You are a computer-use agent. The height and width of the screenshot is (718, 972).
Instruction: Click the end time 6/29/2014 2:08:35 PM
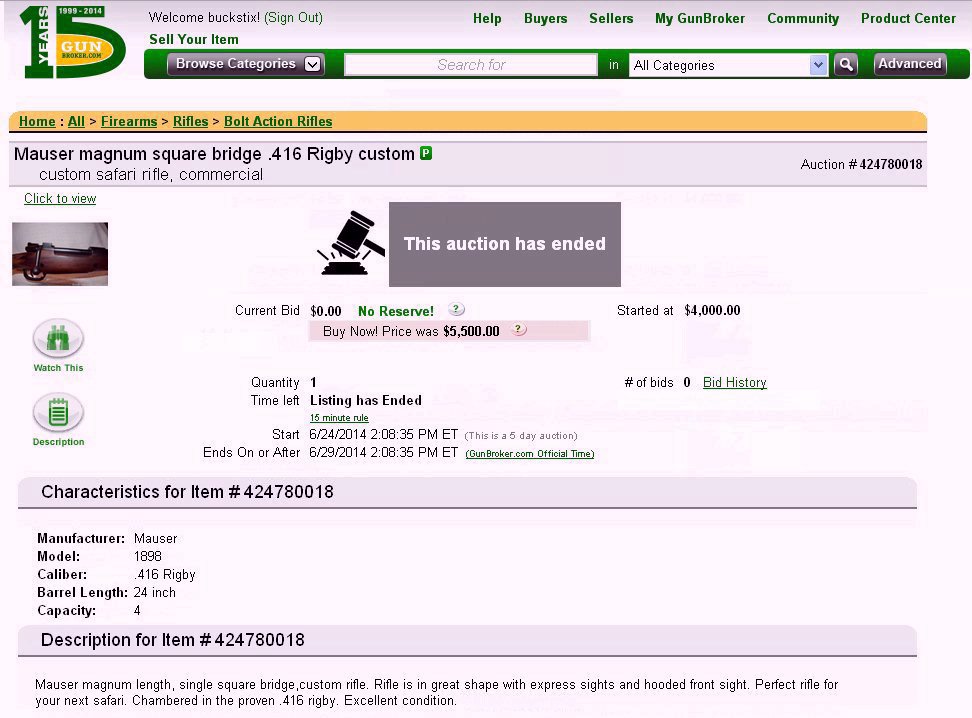[383, 453]
